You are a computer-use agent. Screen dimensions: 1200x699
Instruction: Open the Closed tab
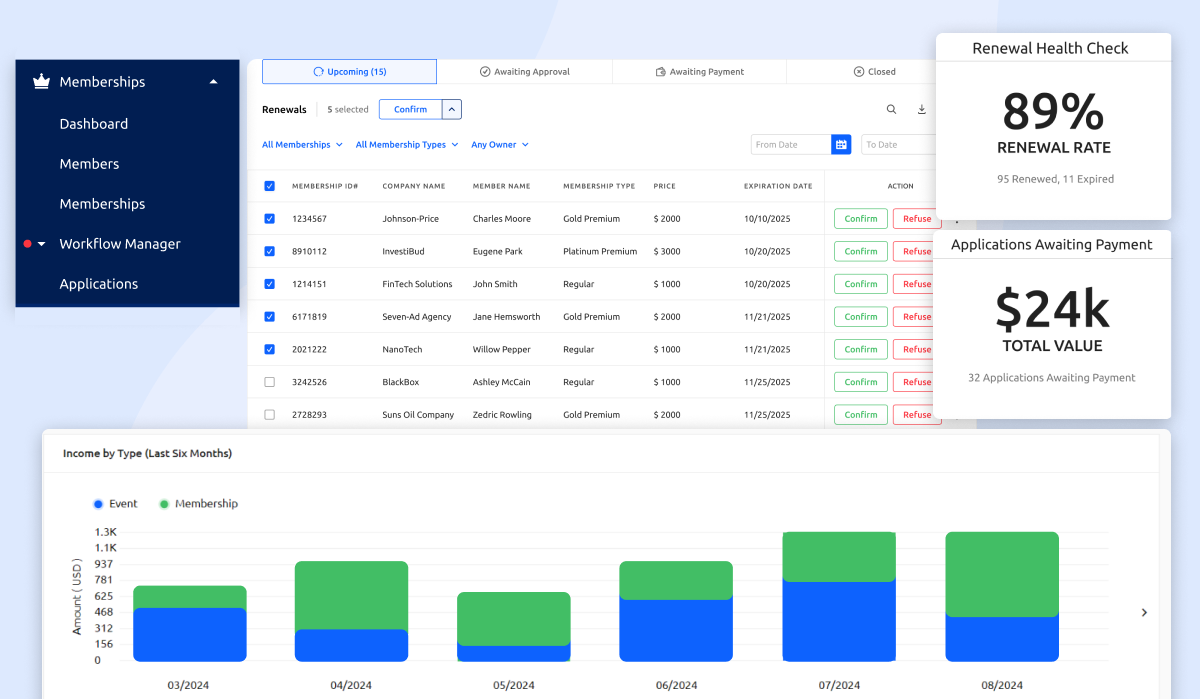click(874, 72)
